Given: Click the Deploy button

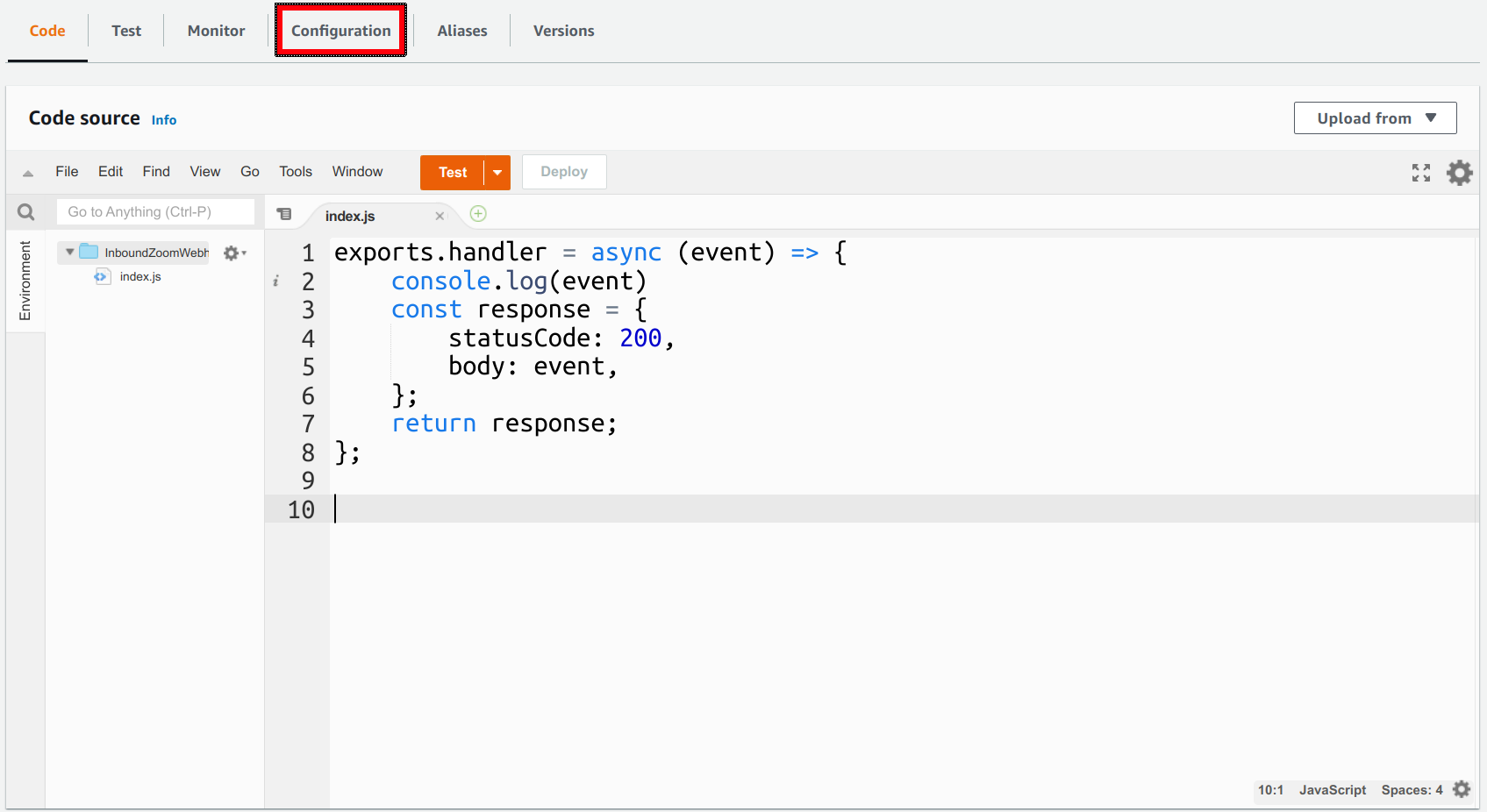Looking at the screenshot, I should (x=563, y=171).
